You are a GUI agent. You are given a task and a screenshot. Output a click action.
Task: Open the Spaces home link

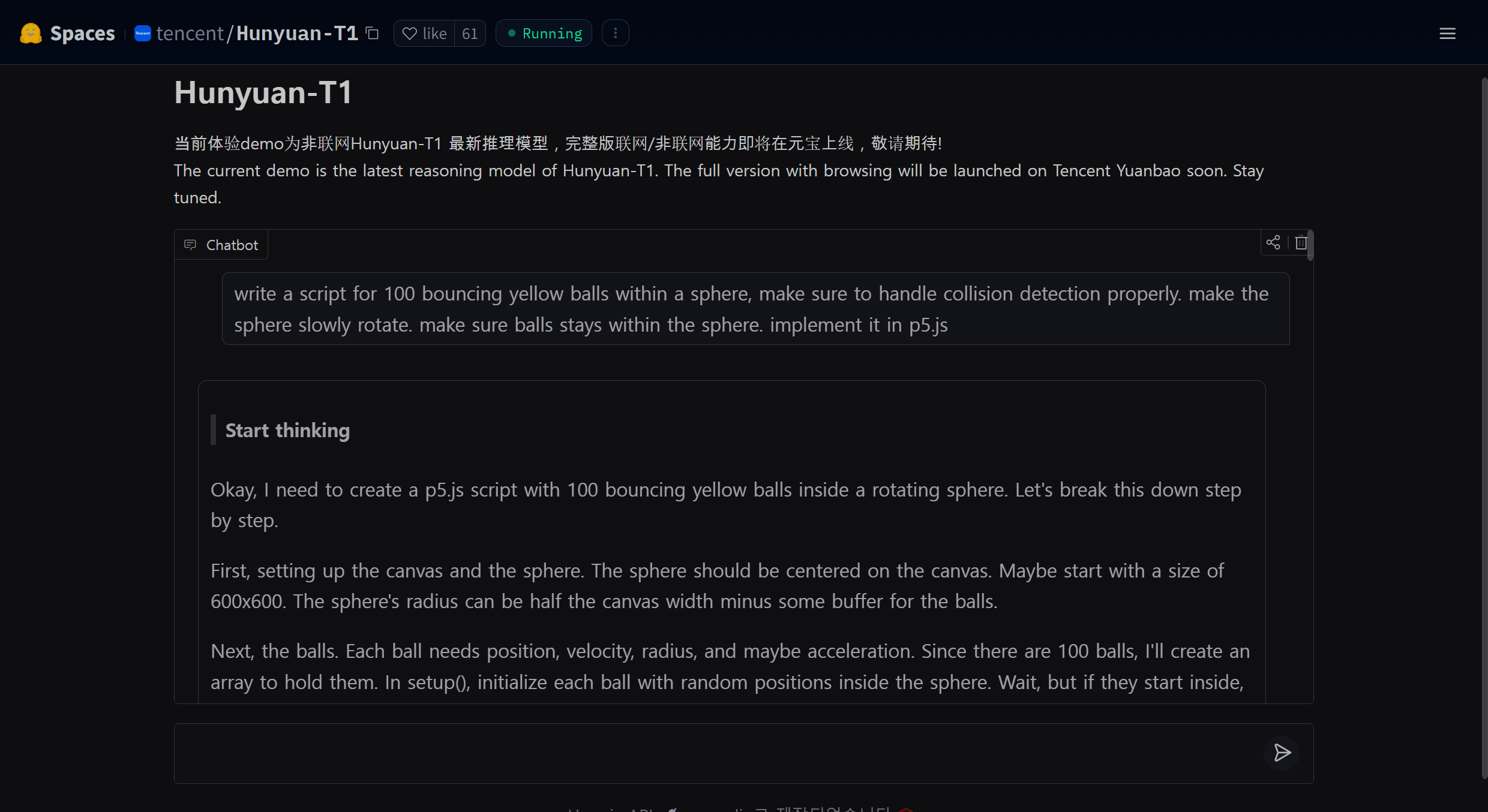coord(82,33)
